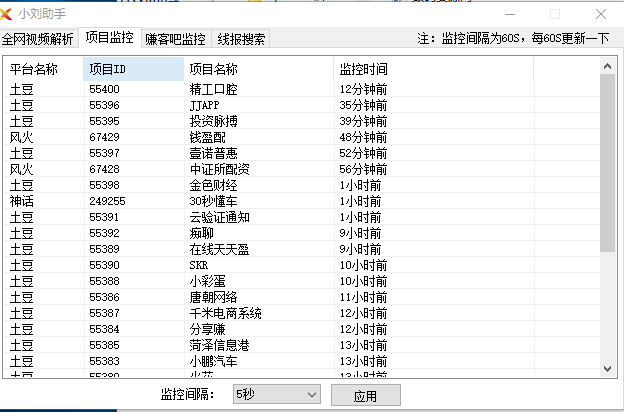Click the 应用 button
This screenshot has height=412, width=624.
pyautogui.click(x=366, y=395)
